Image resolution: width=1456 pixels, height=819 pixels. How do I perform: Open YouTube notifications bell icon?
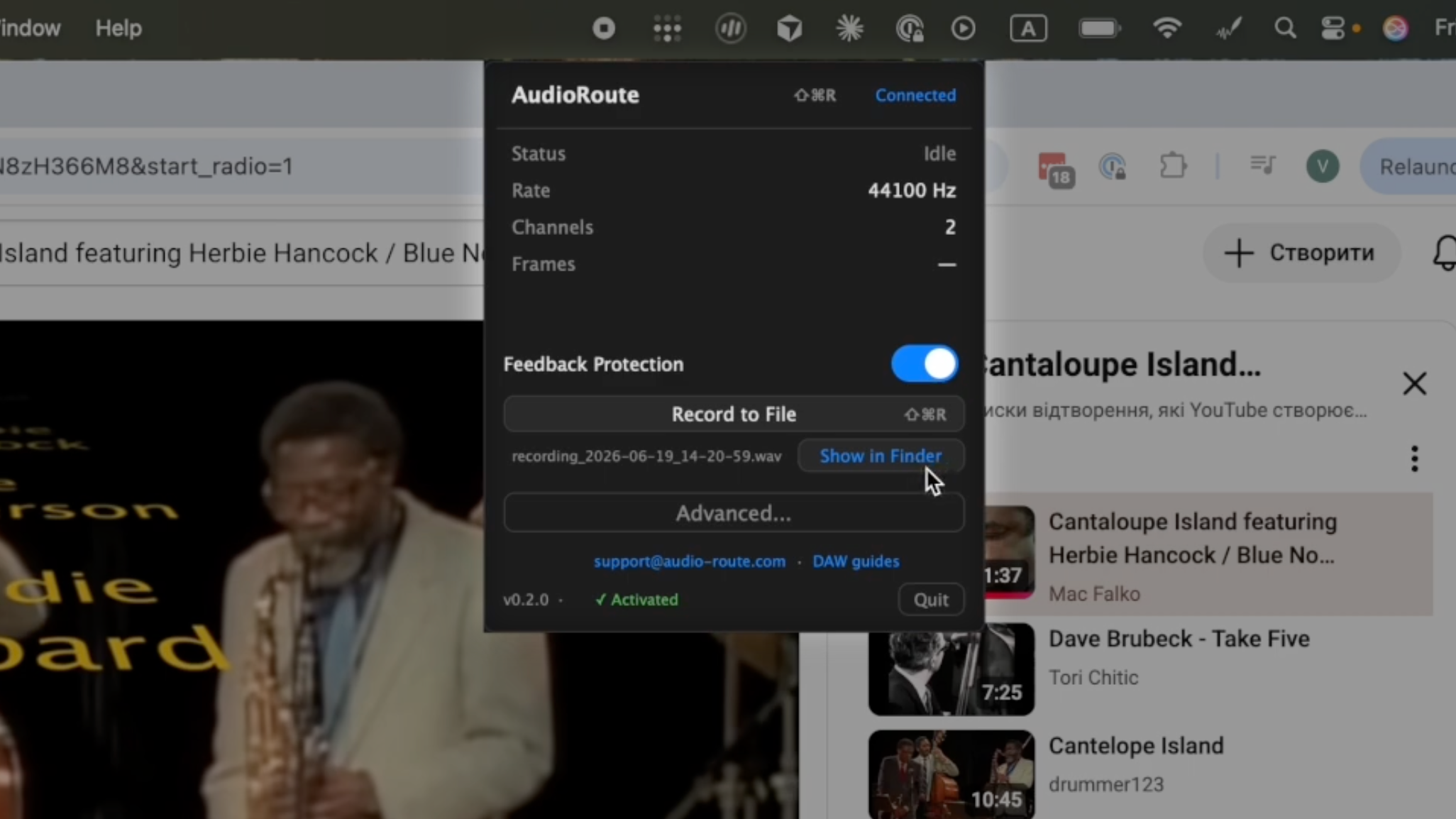(1444, 253)
